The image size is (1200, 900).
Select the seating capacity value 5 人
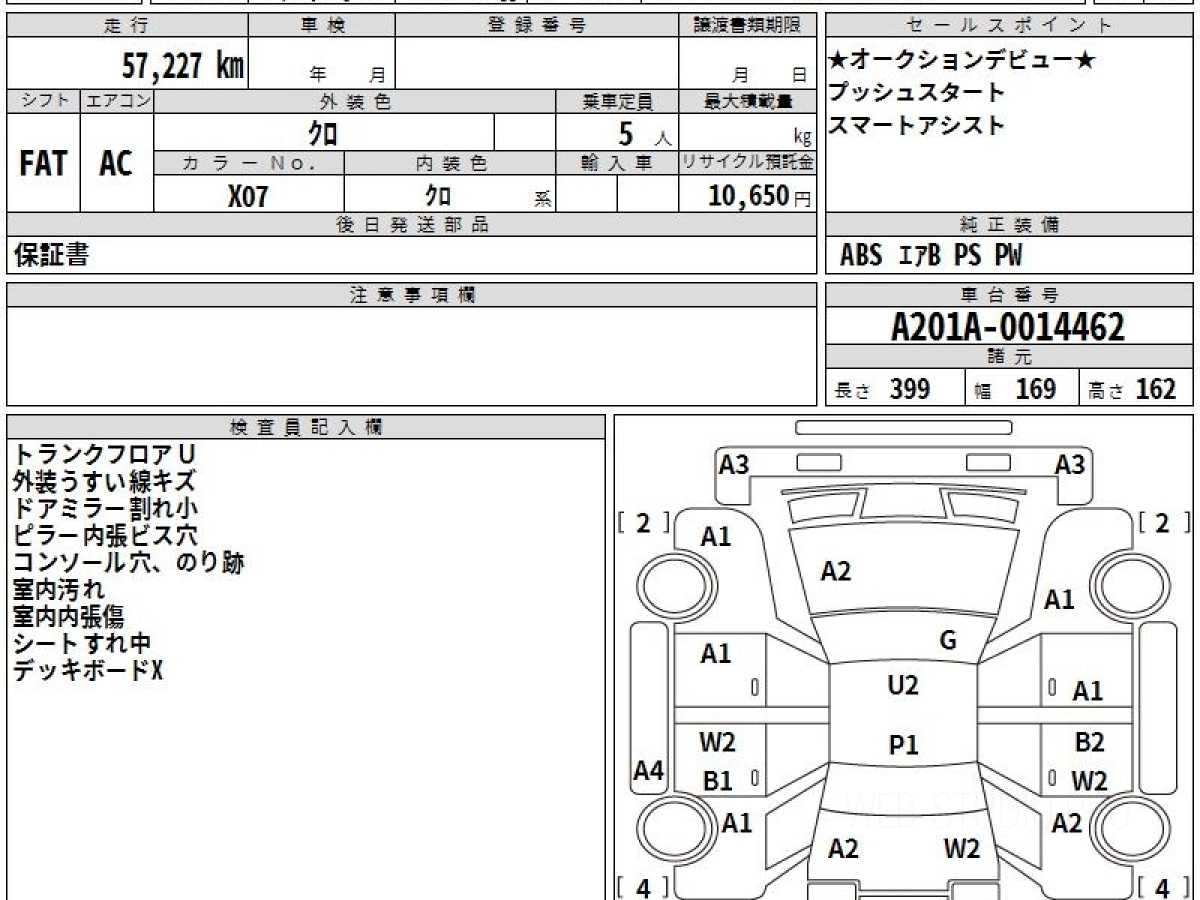pyautogui.click(x=646, y=134)
